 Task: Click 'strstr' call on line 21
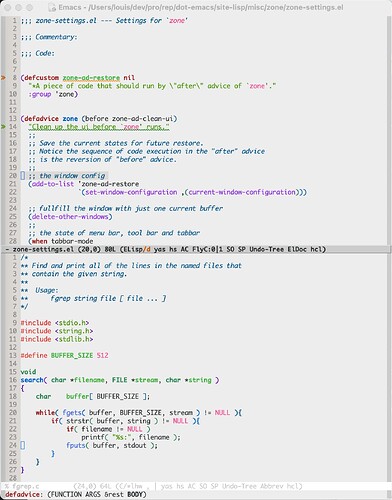coord(78,421)
